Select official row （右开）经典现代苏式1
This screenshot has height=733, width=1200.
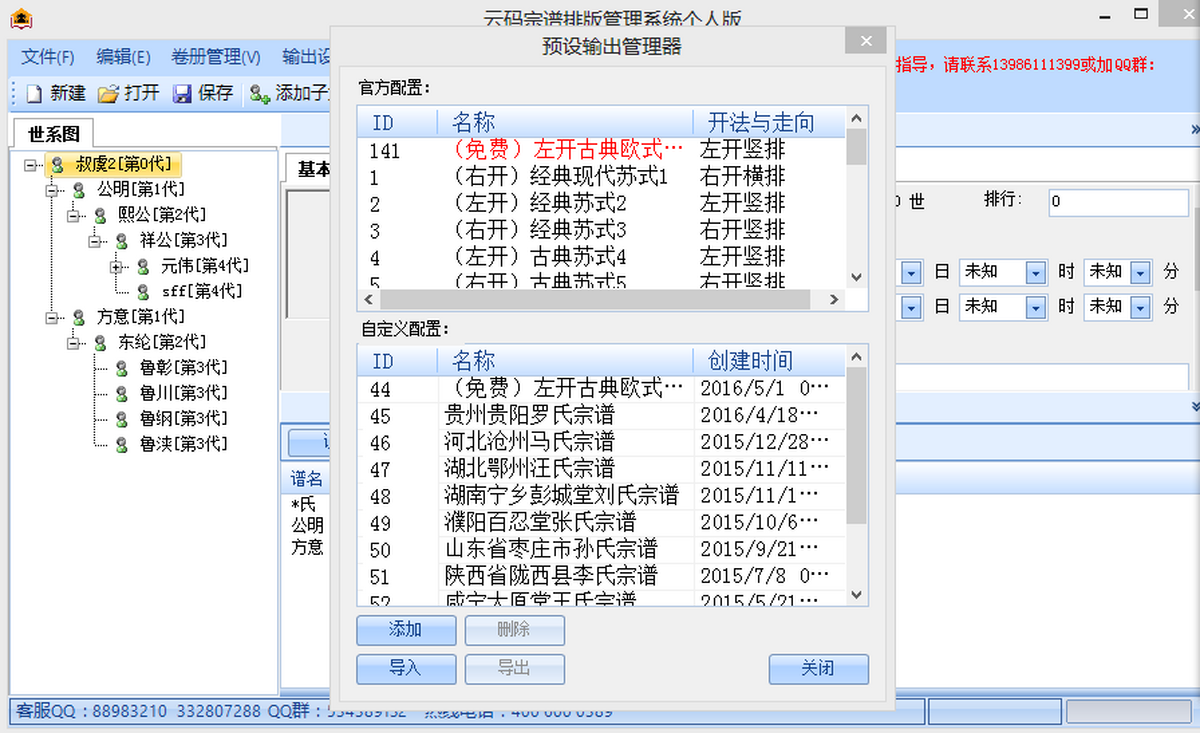coord(601,177)
